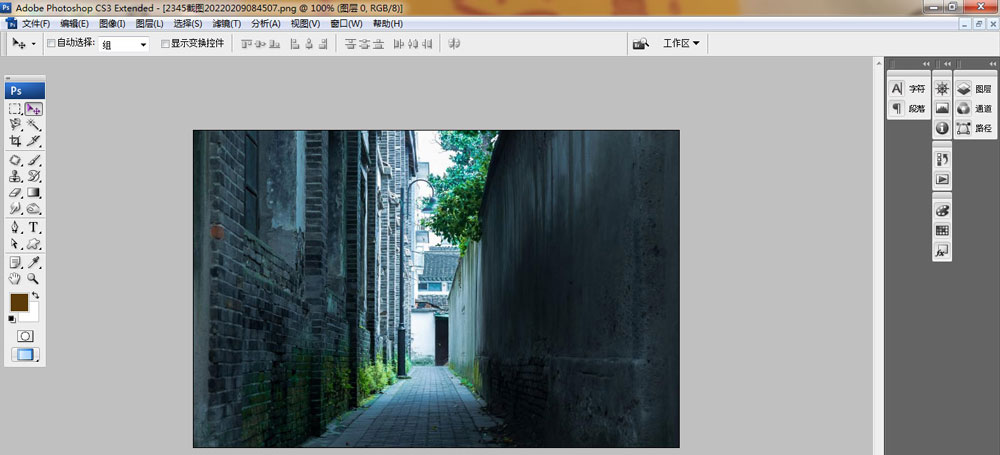Click the brown foreground color swatch

tap(18, 302)
